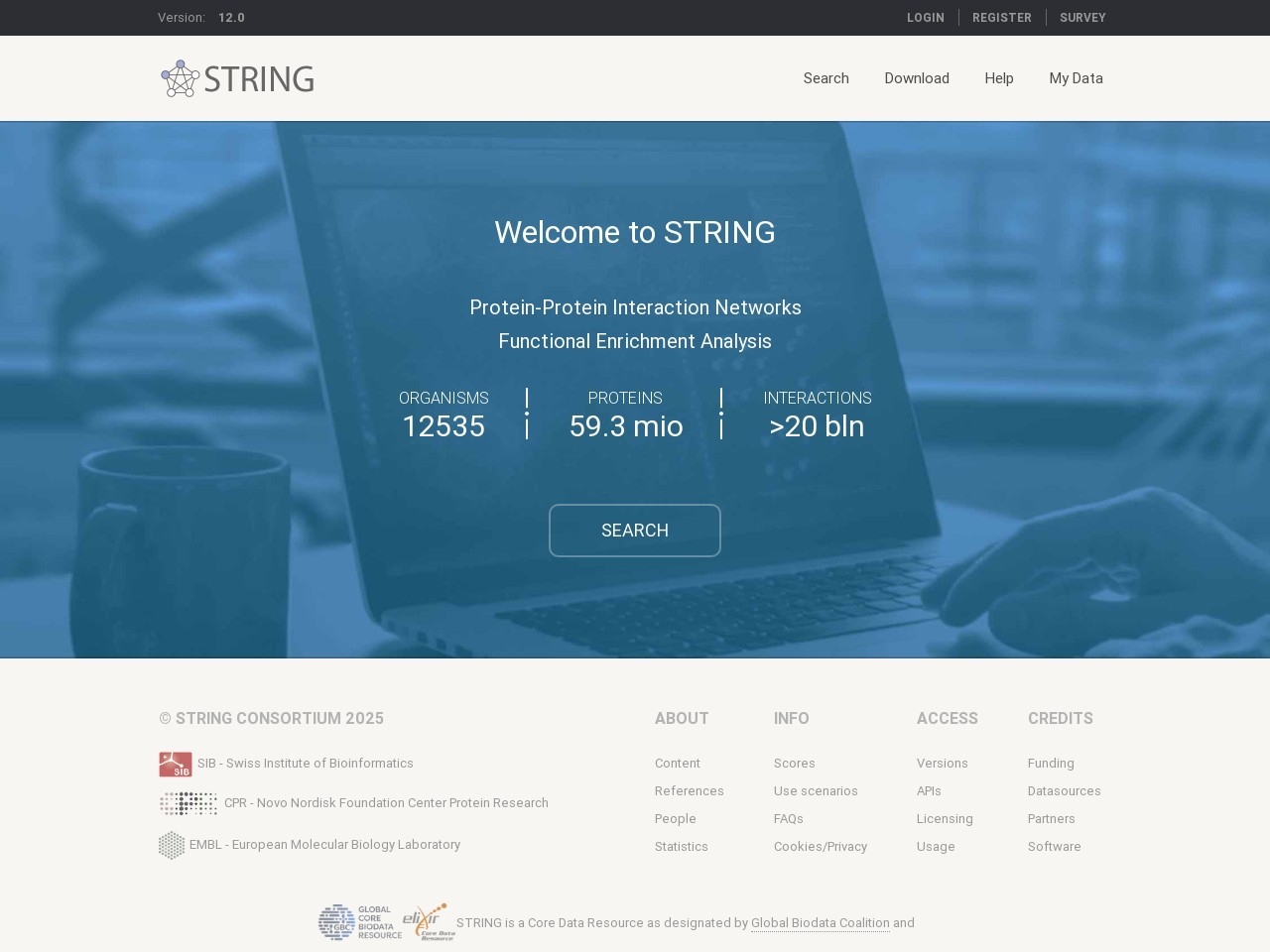
Task: Open the Download menu item
Action: click(x=917, y=78)
